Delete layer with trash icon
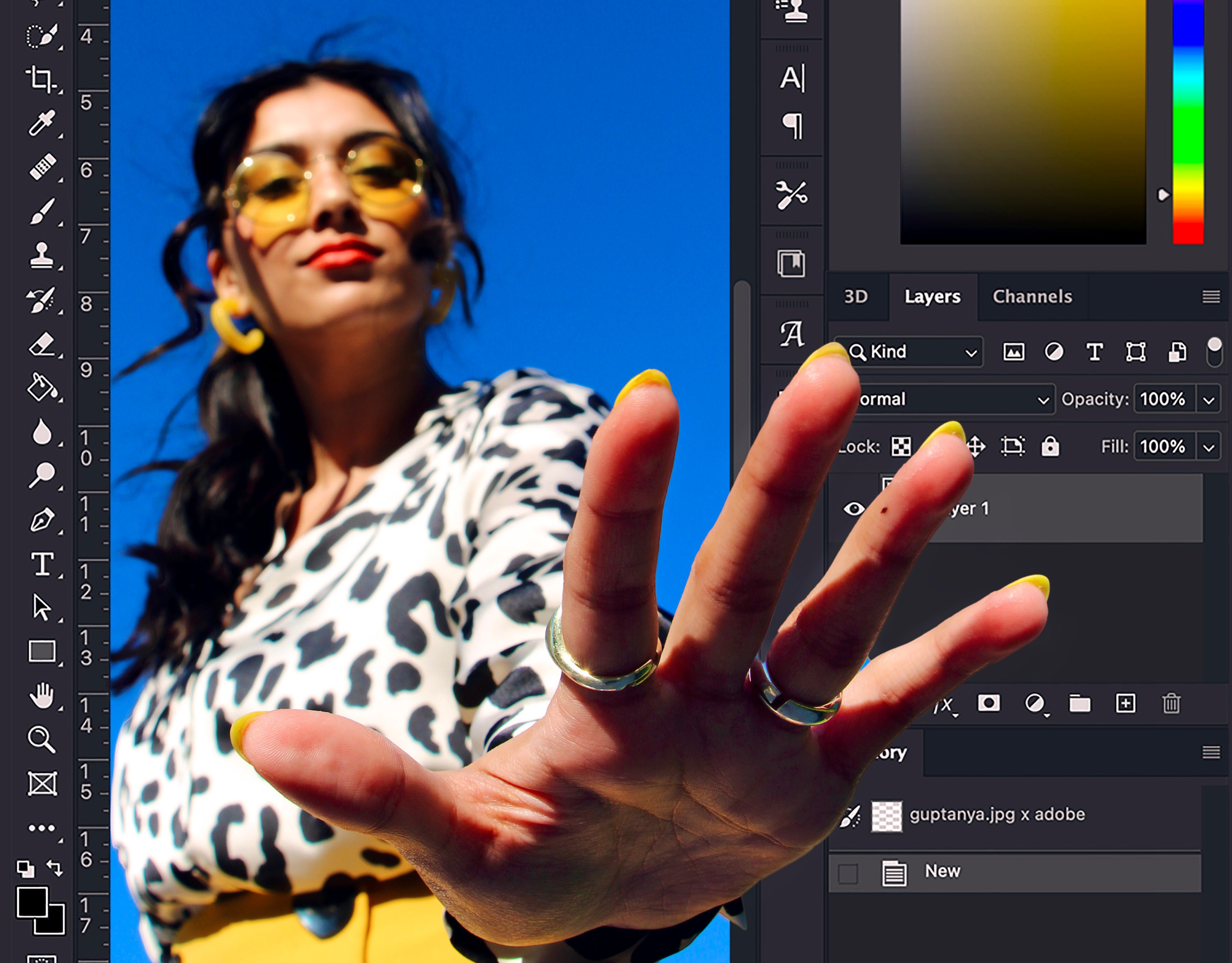This screenshot has width=1232, height=963. point(1171,703)
